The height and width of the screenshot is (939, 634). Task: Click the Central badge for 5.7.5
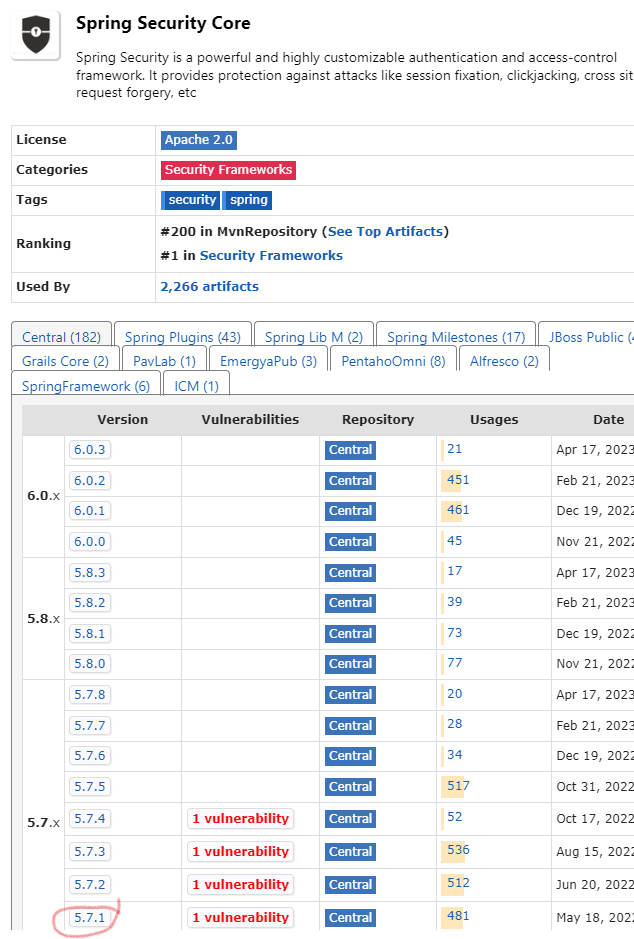[x=350, y=787]
